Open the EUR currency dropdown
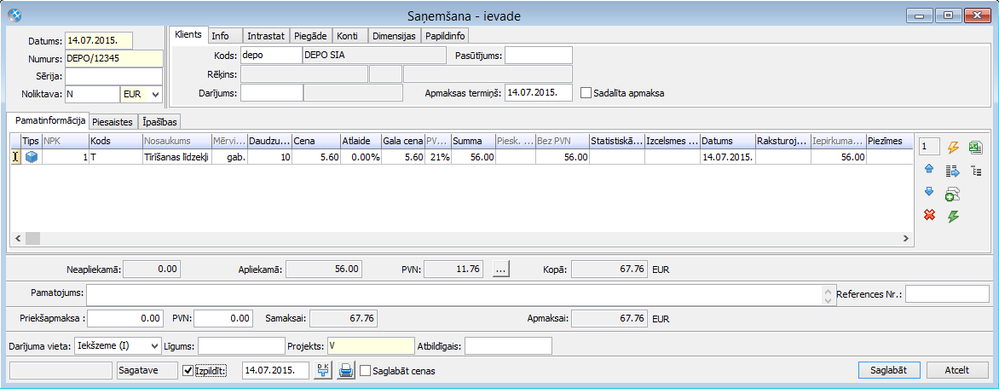The height and width of the screenshot is (389, 999). coord(155,94)
